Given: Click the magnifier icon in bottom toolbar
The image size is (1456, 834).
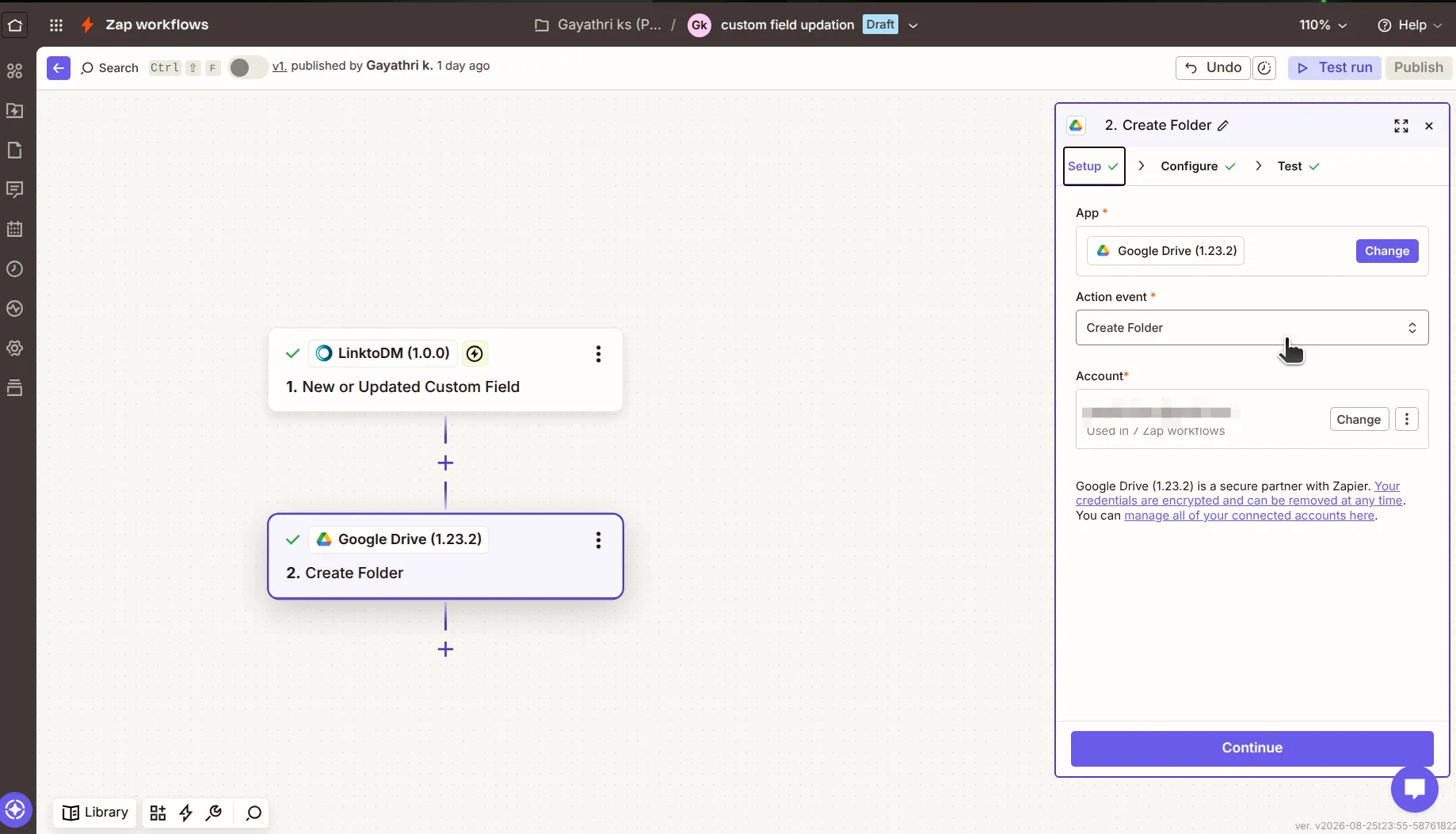Looking at the screenshot, I should (x=253, y=813).
